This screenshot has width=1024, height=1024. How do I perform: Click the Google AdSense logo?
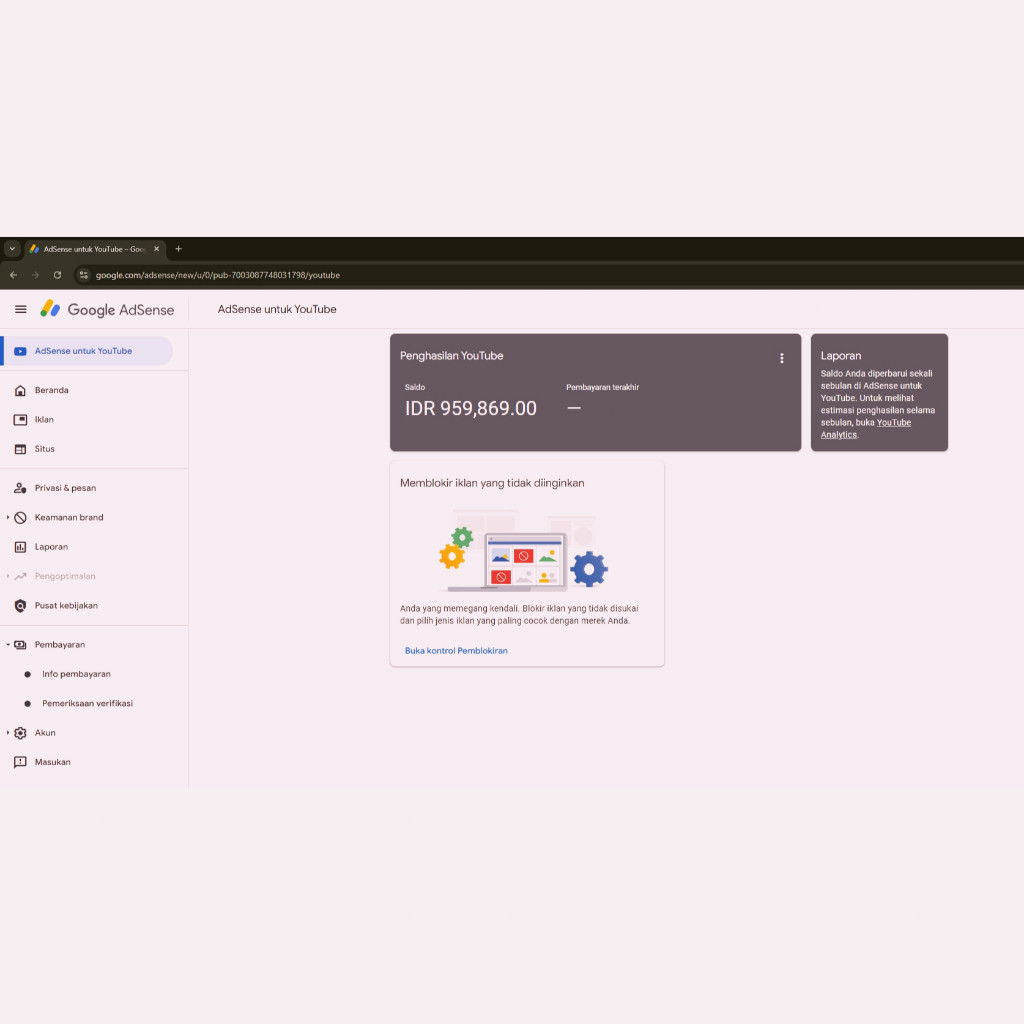105,310
